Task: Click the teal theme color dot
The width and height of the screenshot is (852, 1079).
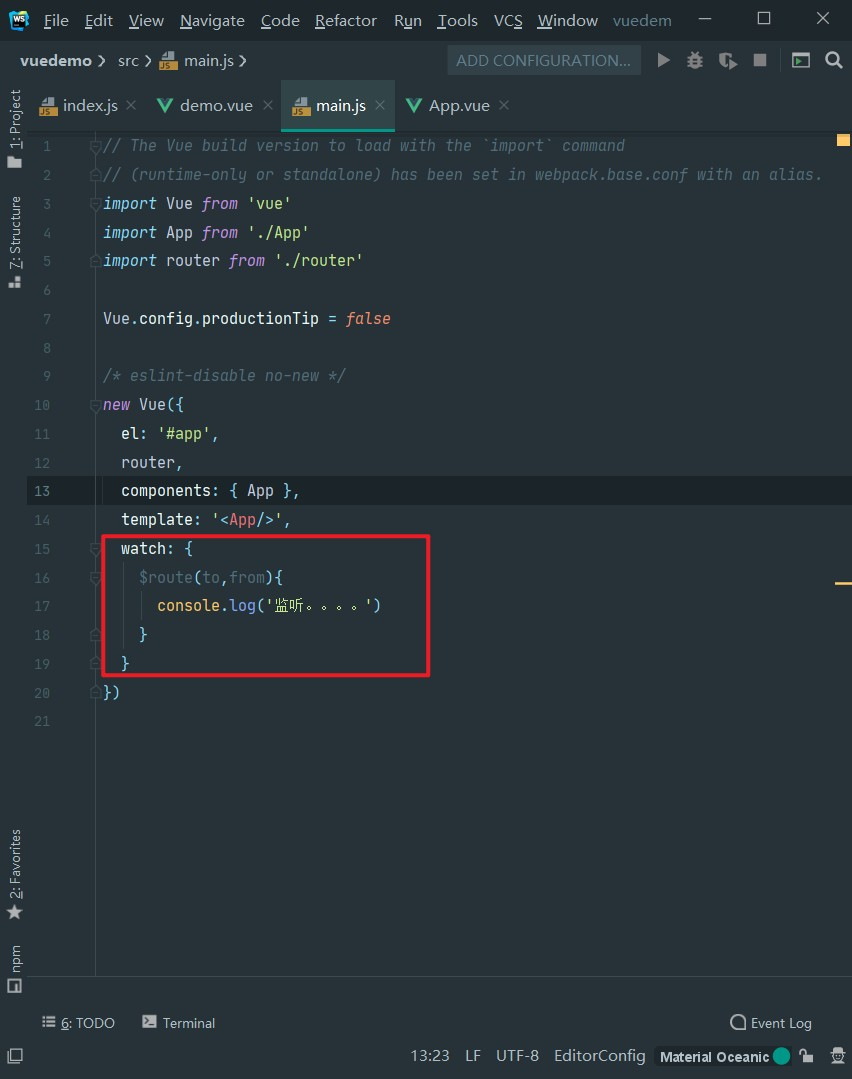Action: (781, 1056)
